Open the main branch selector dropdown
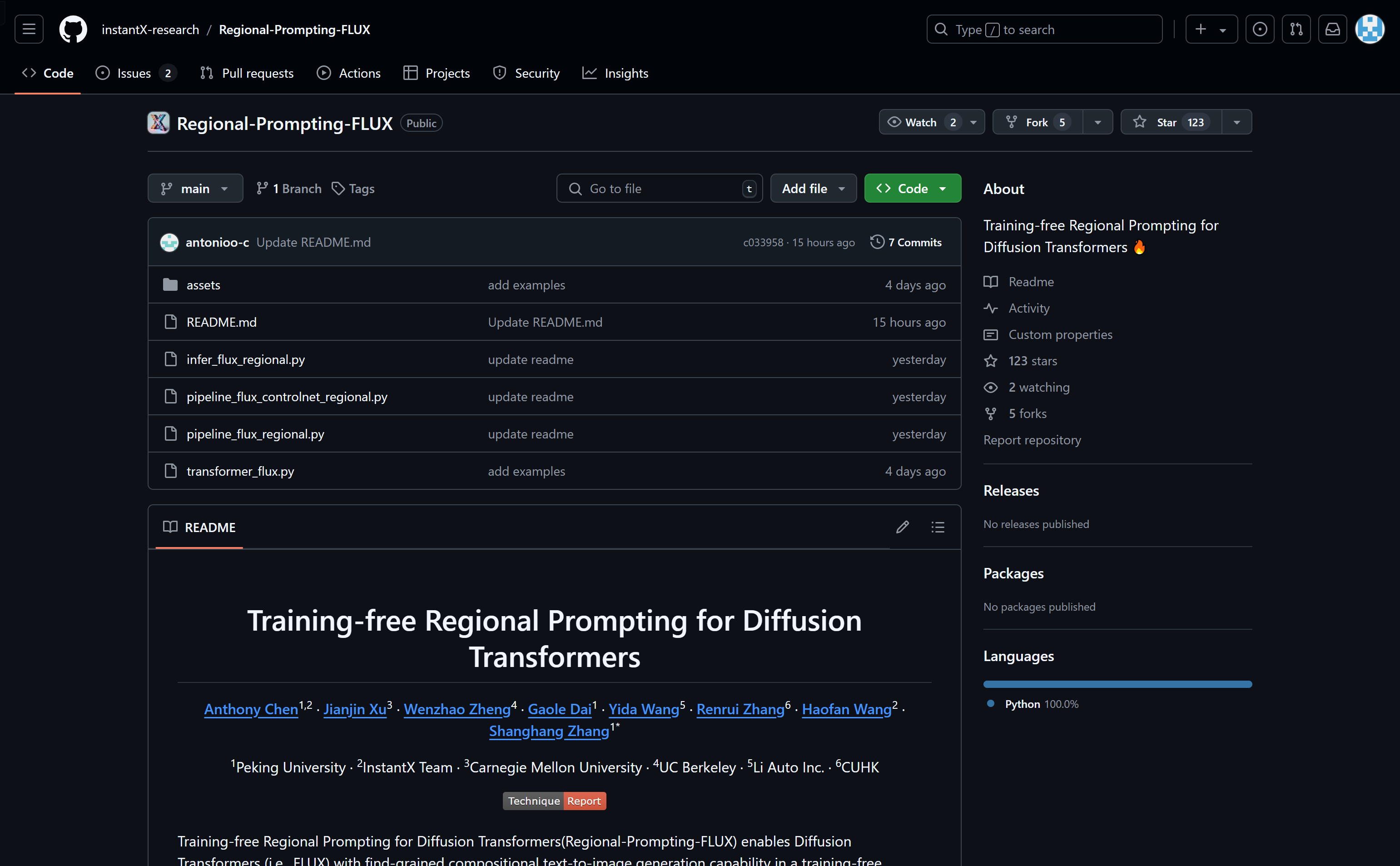 point(195,189)
